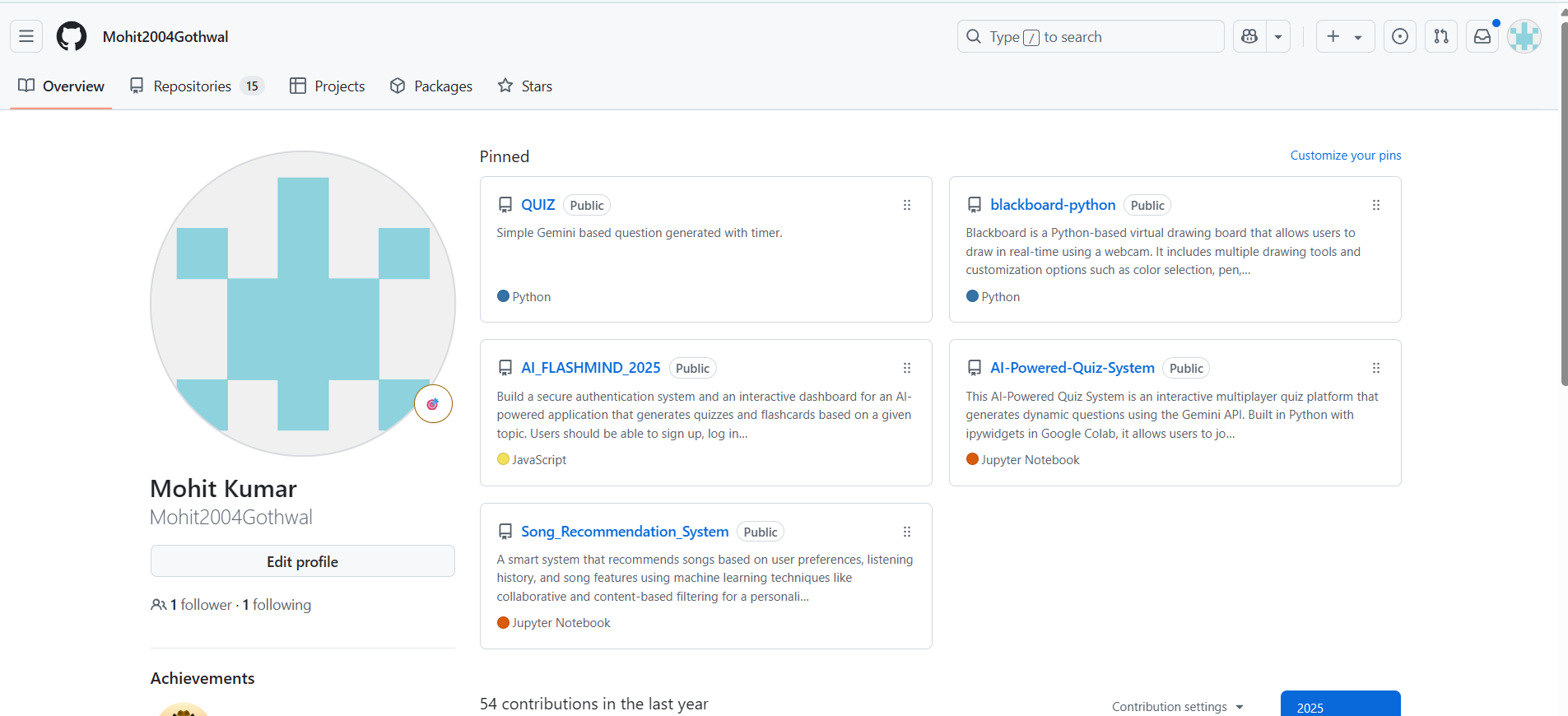Open the AI_FLASHMIND_2025 repository link
This screenshot has height=716, width=1568.
click(590, 368)
